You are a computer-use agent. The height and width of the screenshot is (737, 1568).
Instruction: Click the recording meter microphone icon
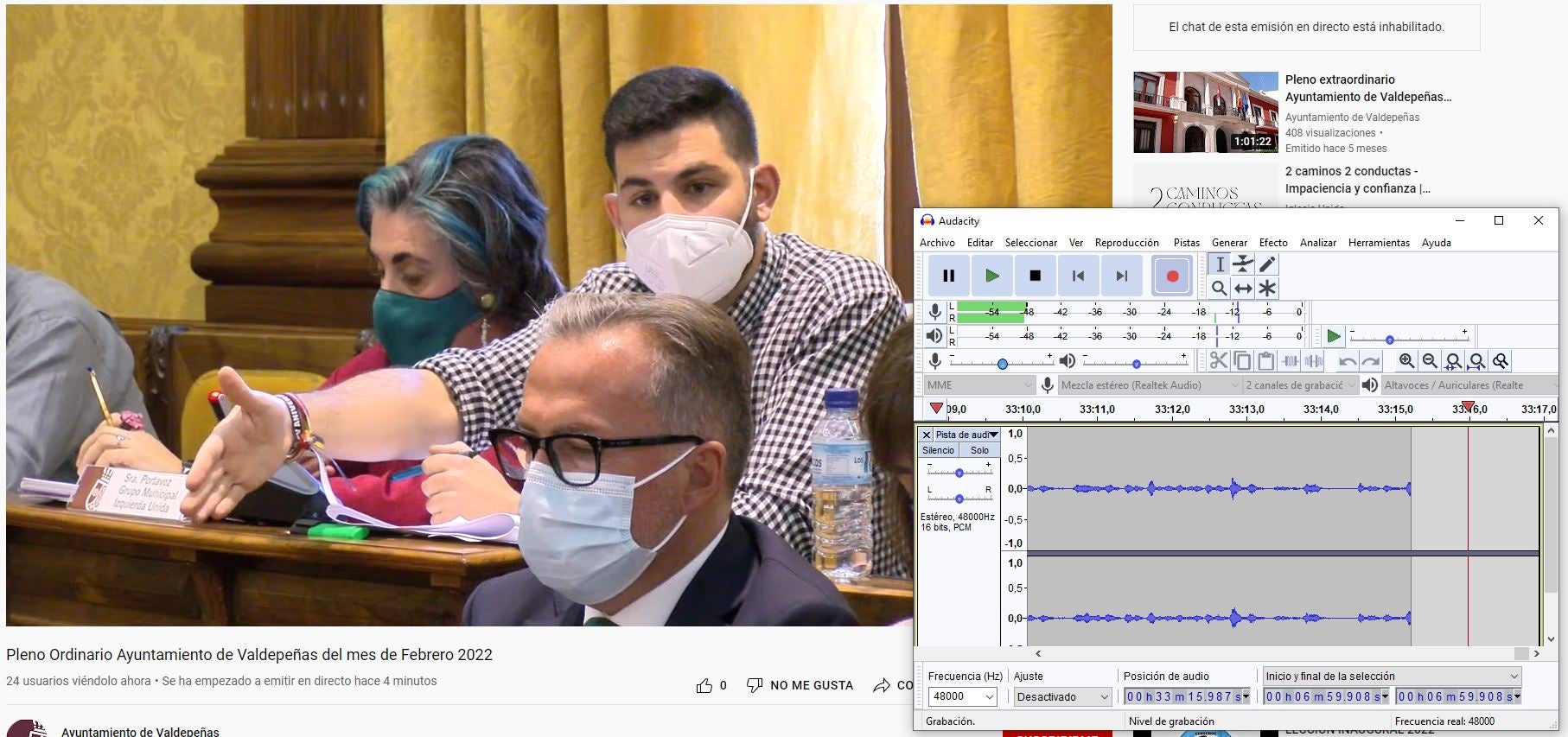coord(934,312)
